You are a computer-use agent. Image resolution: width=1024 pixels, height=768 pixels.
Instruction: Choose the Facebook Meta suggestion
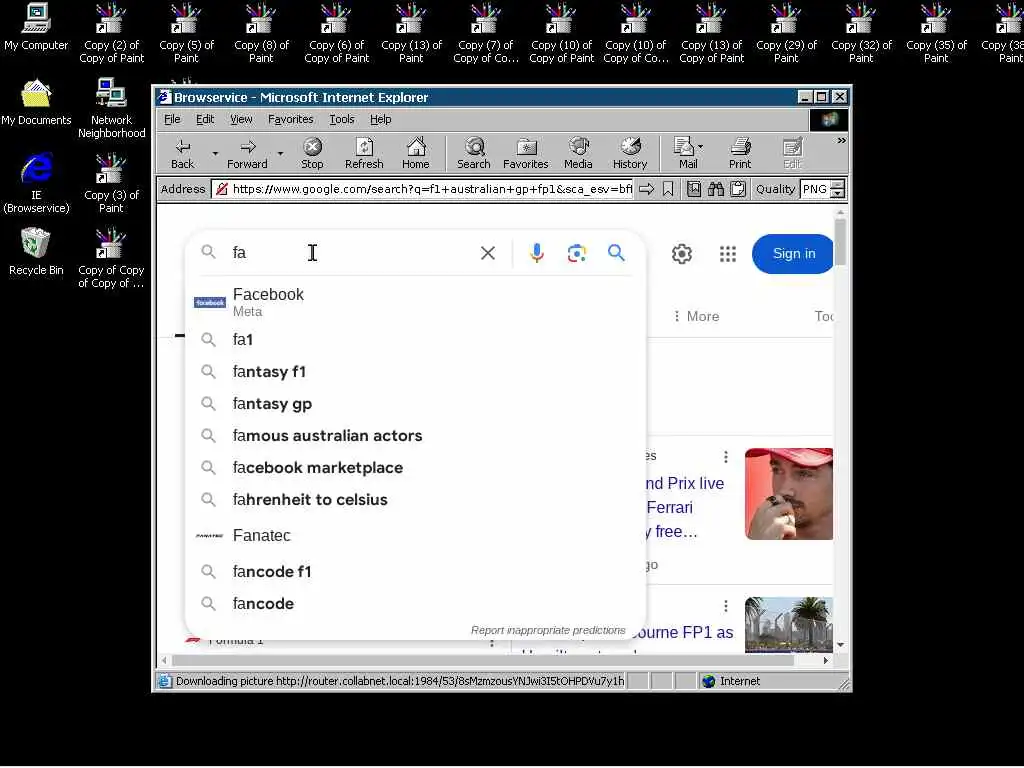pyautogui.click(x=415, y=302)
